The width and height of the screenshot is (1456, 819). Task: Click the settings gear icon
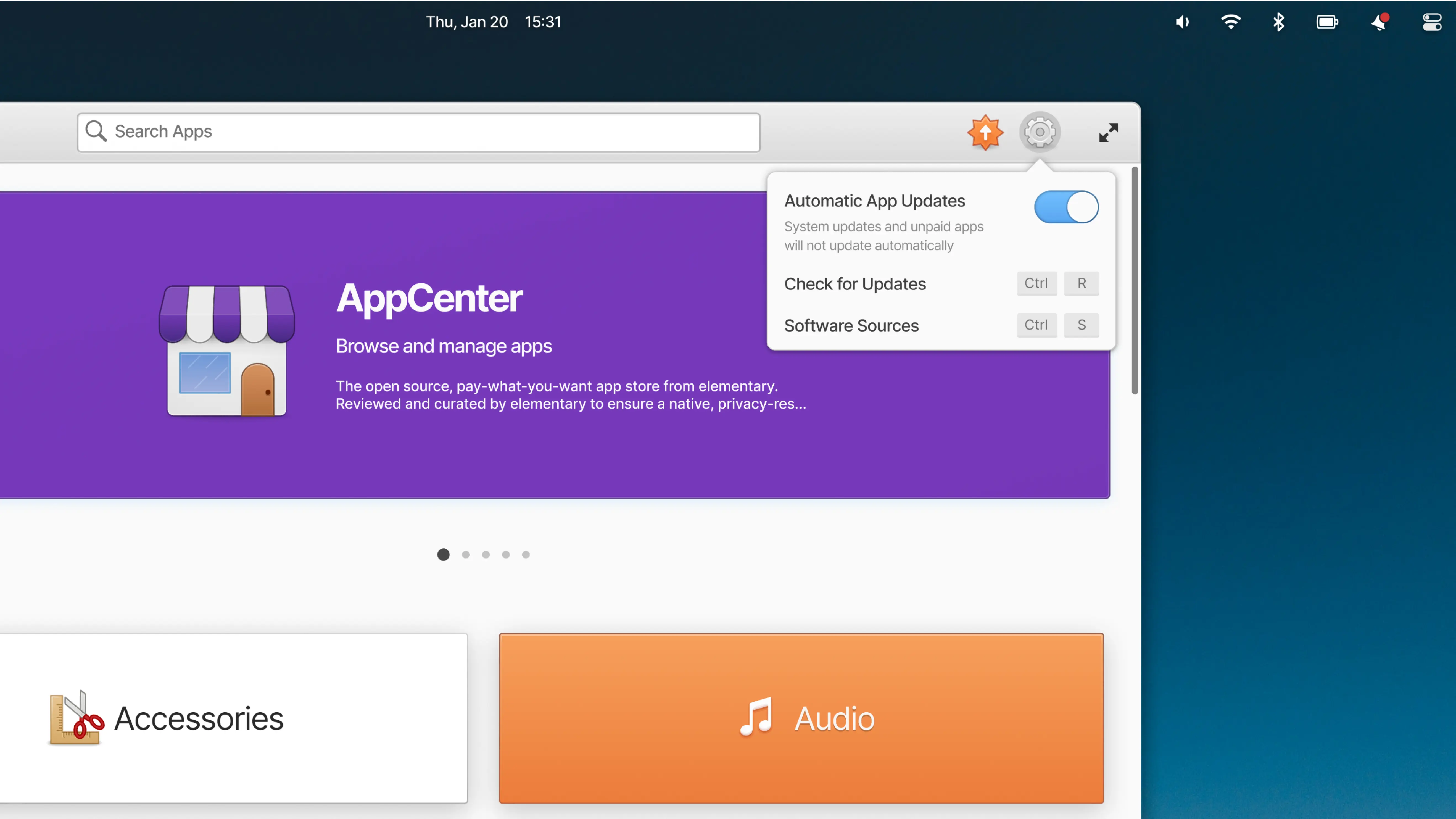[1040, 132]
